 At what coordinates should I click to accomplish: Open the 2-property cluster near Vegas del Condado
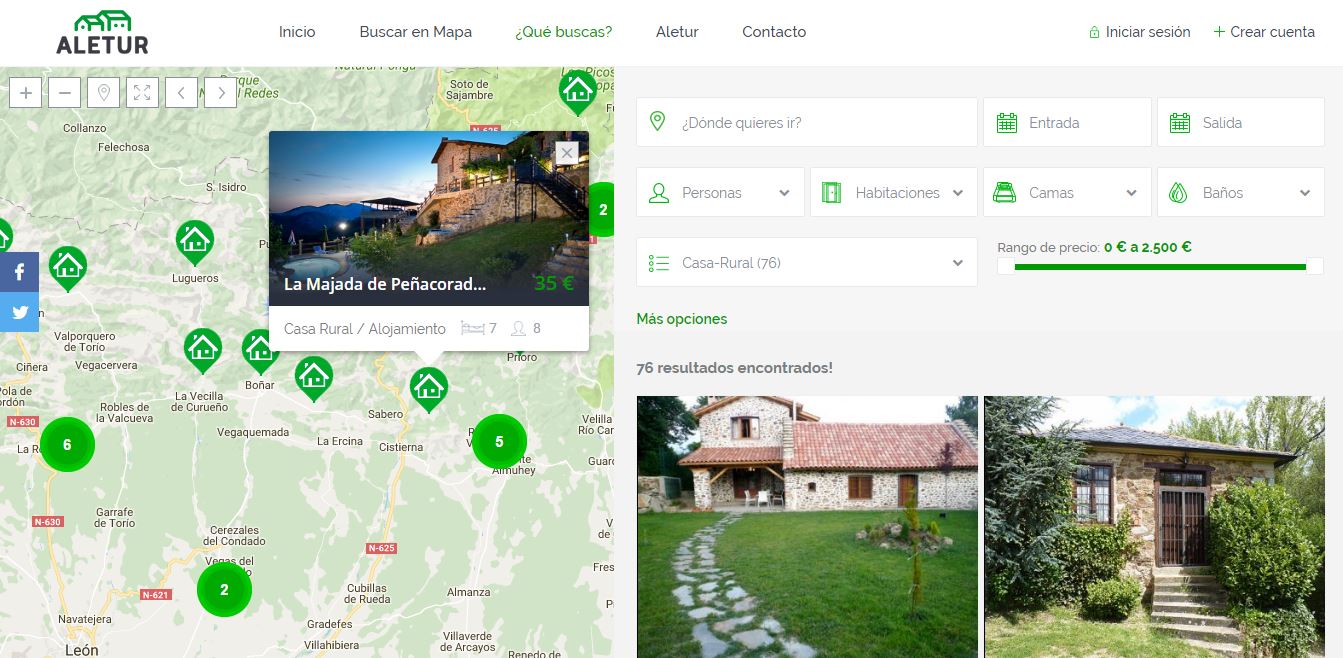tap(224, 589)
